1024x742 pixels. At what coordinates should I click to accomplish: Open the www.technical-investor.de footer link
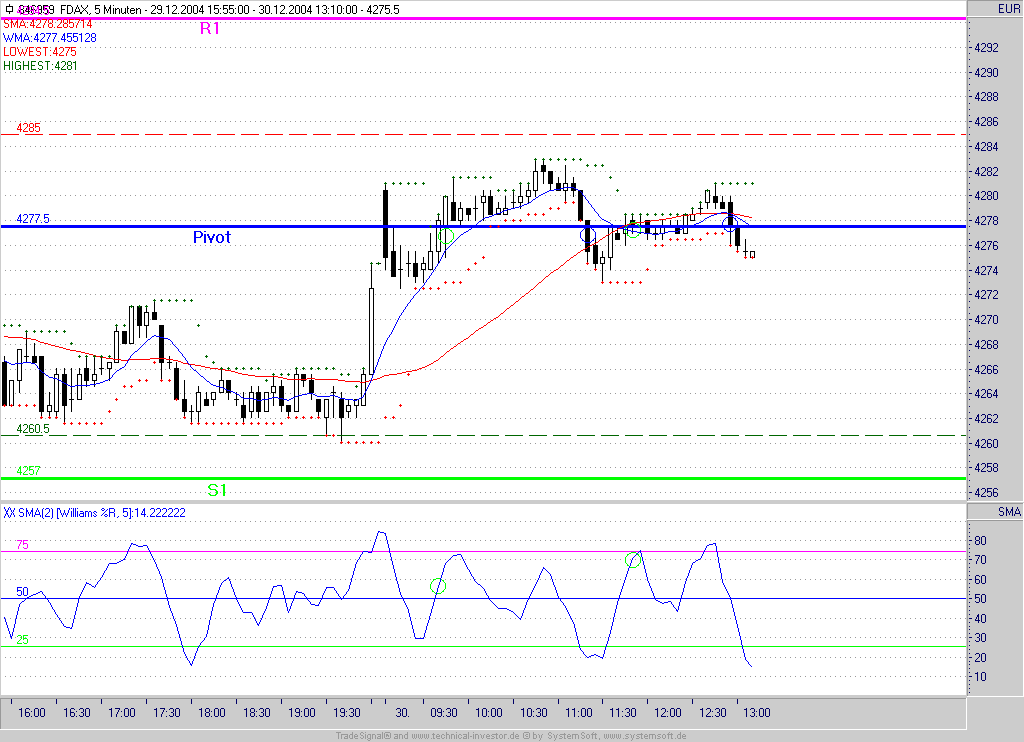(x=449, y=736)
